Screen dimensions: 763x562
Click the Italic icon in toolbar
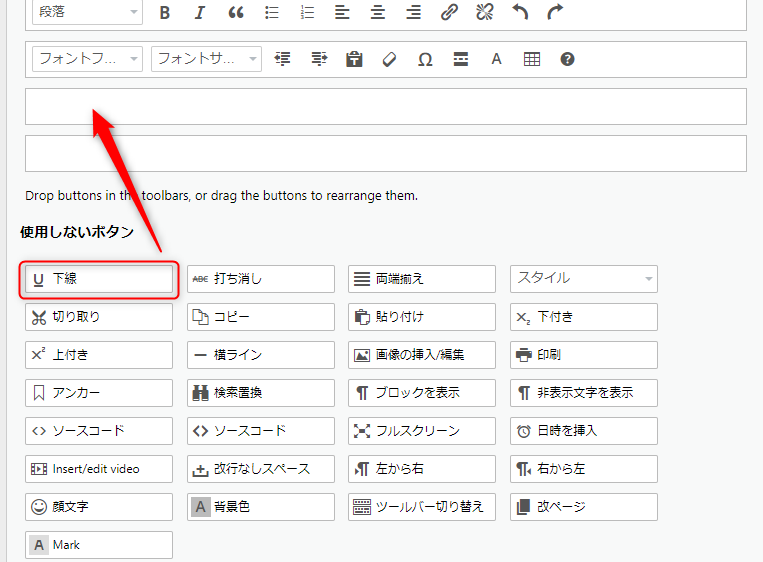pos(200,12)
